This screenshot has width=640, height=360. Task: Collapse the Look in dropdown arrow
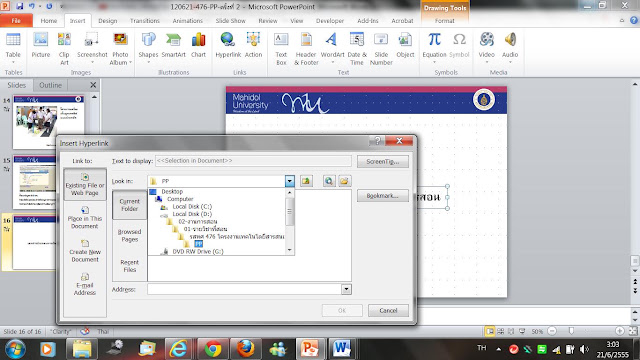pos(289,181)
